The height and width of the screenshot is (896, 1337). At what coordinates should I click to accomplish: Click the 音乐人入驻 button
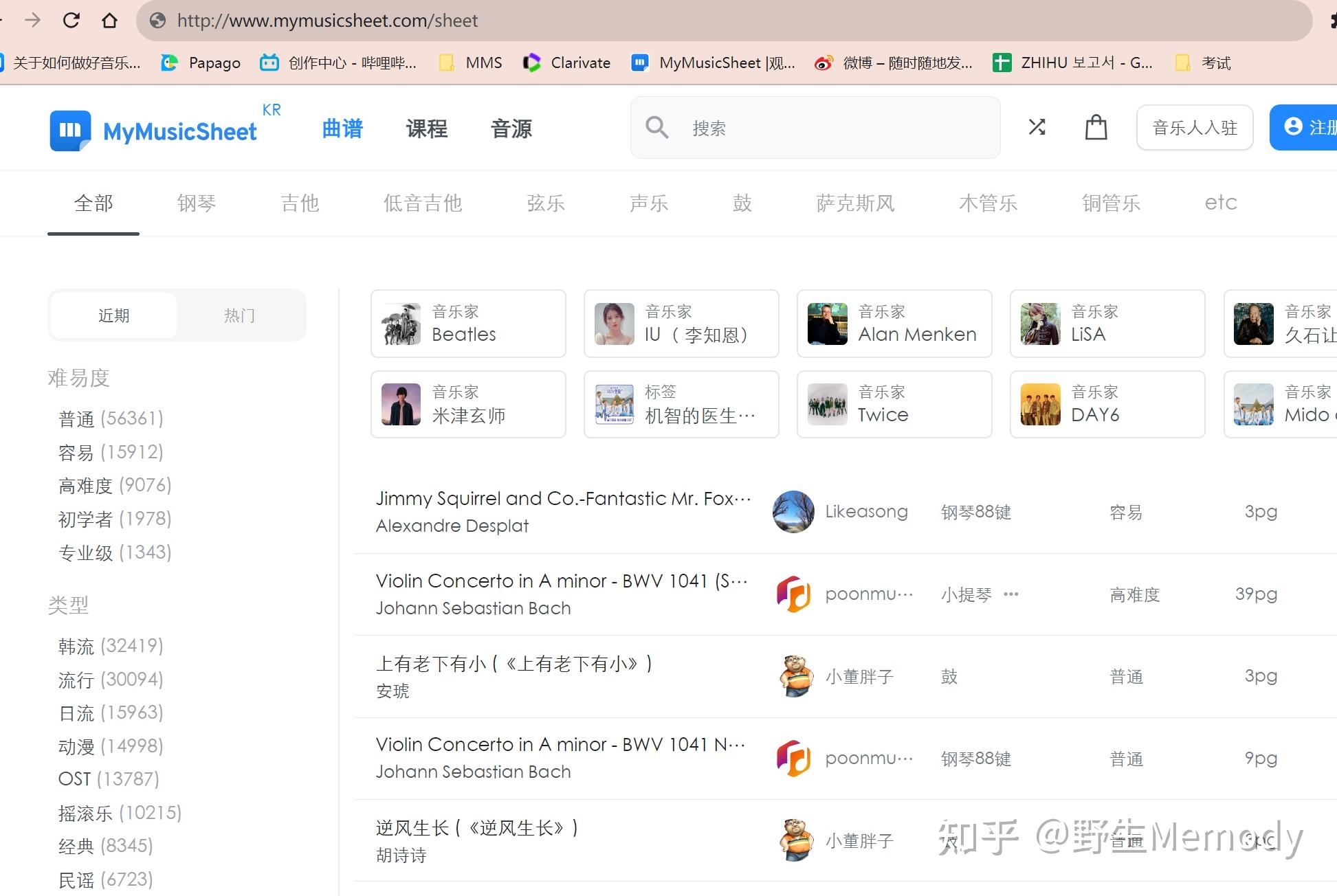tap(1194, 127)
